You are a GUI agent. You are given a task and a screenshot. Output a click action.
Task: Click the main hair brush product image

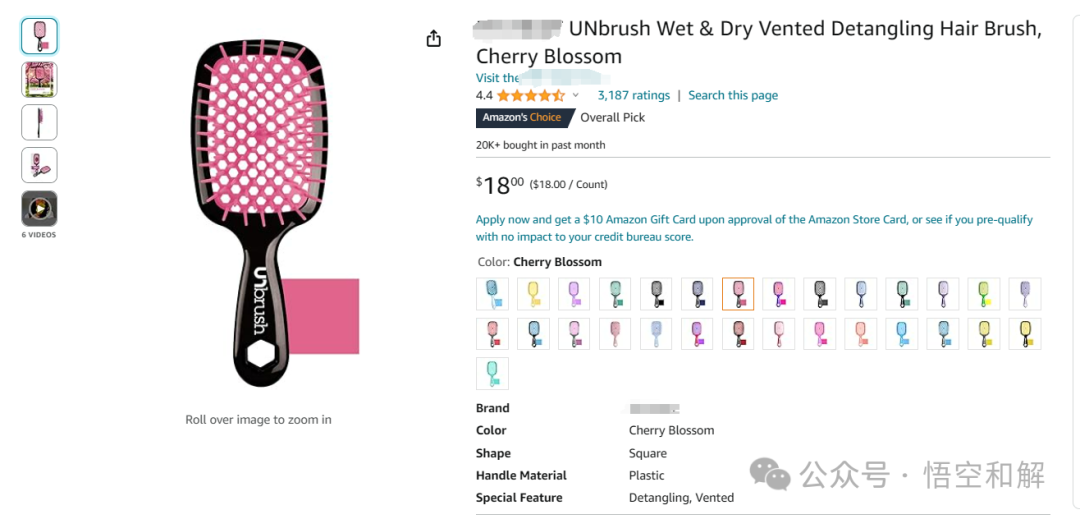coord(258,212)
